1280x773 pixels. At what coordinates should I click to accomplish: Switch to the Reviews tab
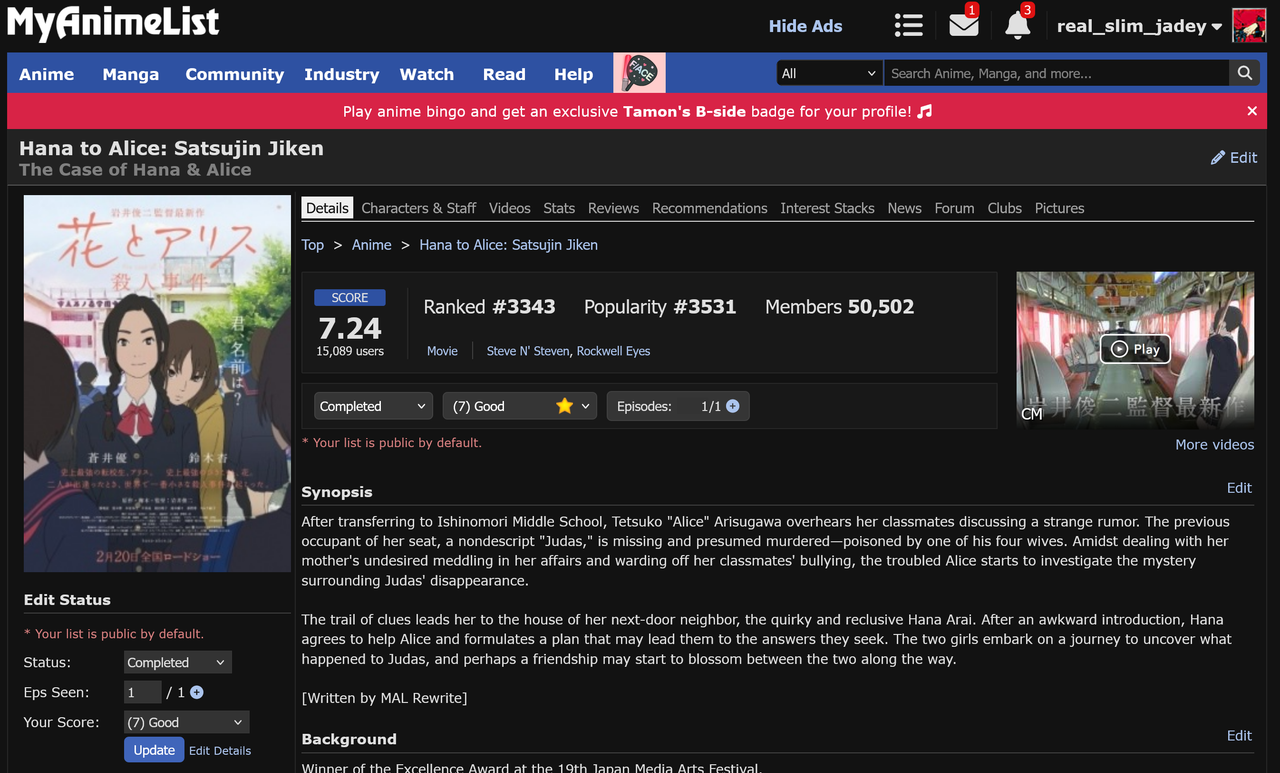coord(613,208)
